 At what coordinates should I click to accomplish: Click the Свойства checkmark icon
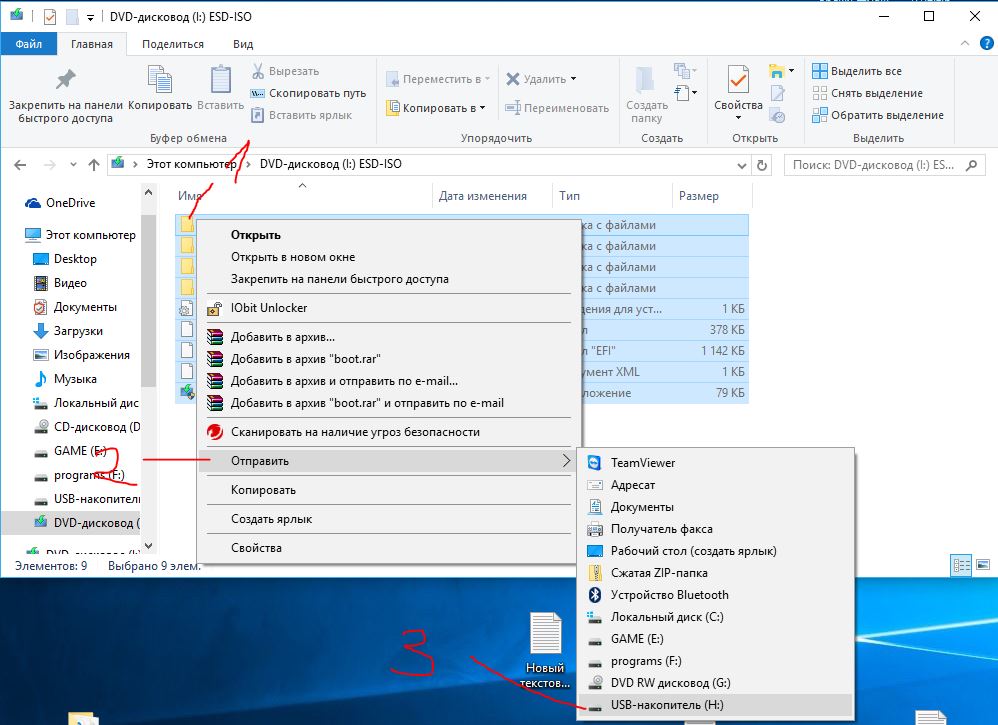(x=738, y=80)
